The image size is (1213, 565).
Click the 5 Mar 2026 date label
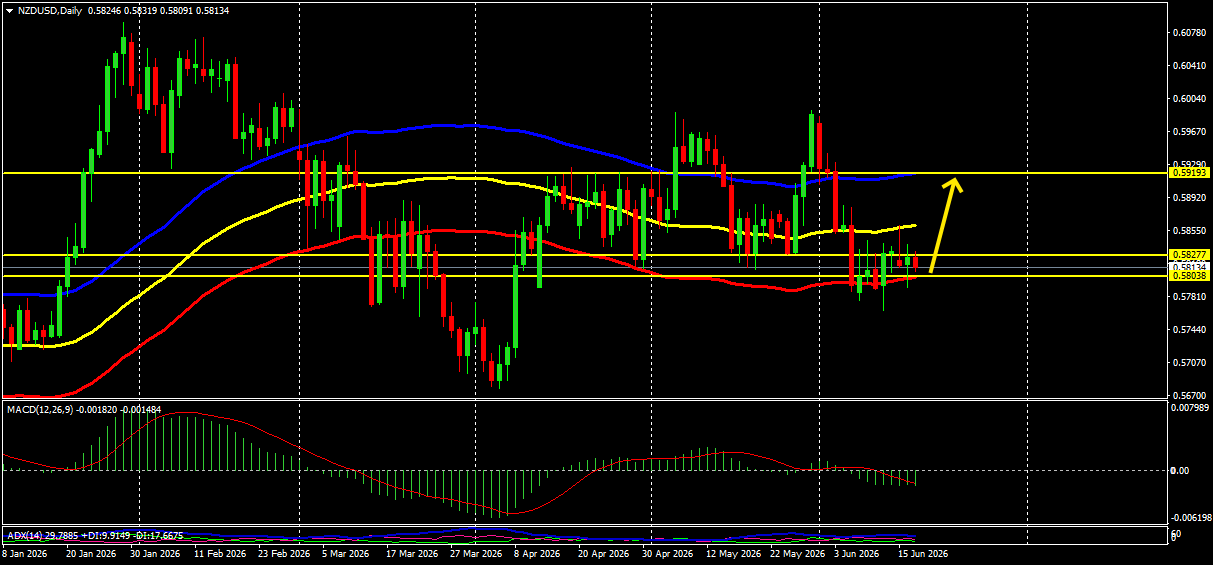click(344, 553)
